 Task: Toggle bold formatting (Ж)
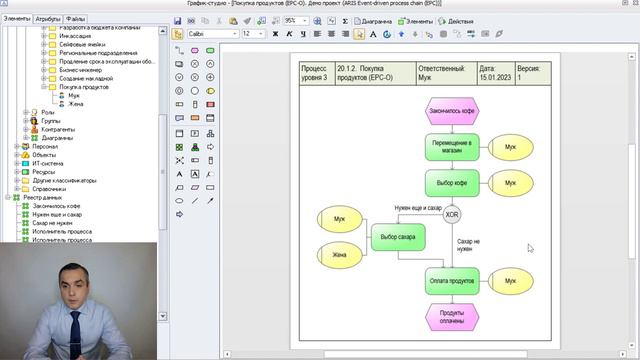click(276, 34)
